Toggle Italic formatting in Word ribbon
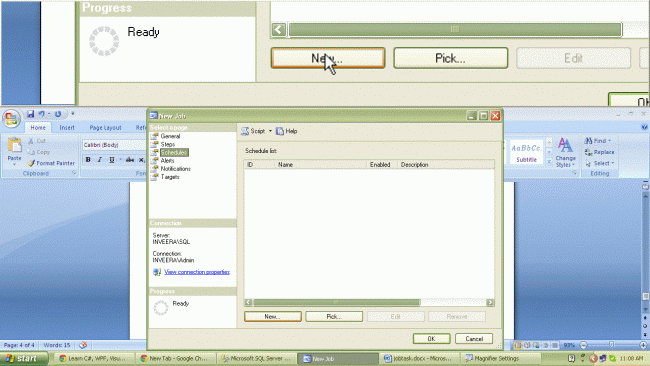Viewport: 650px width, 366px height. point(99,160)
